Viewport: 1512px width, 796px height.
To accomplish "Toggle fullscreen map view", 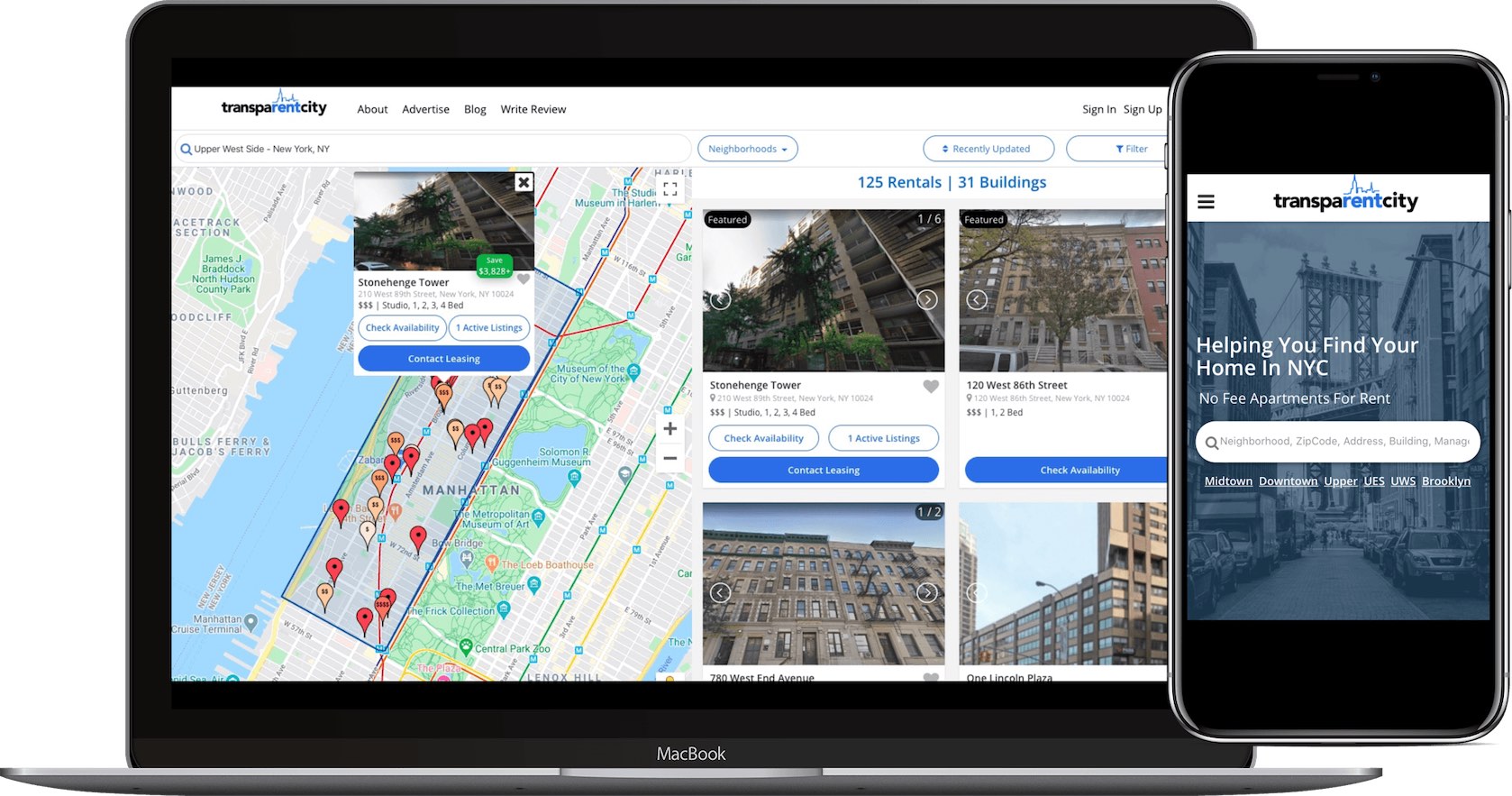I will (669, 189).
